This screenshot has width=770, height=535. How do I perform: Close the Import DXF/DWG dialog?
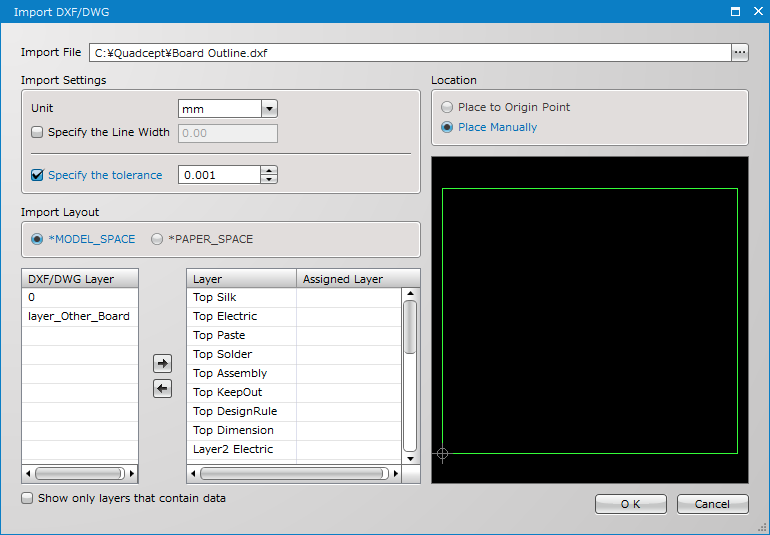point(758,11)
